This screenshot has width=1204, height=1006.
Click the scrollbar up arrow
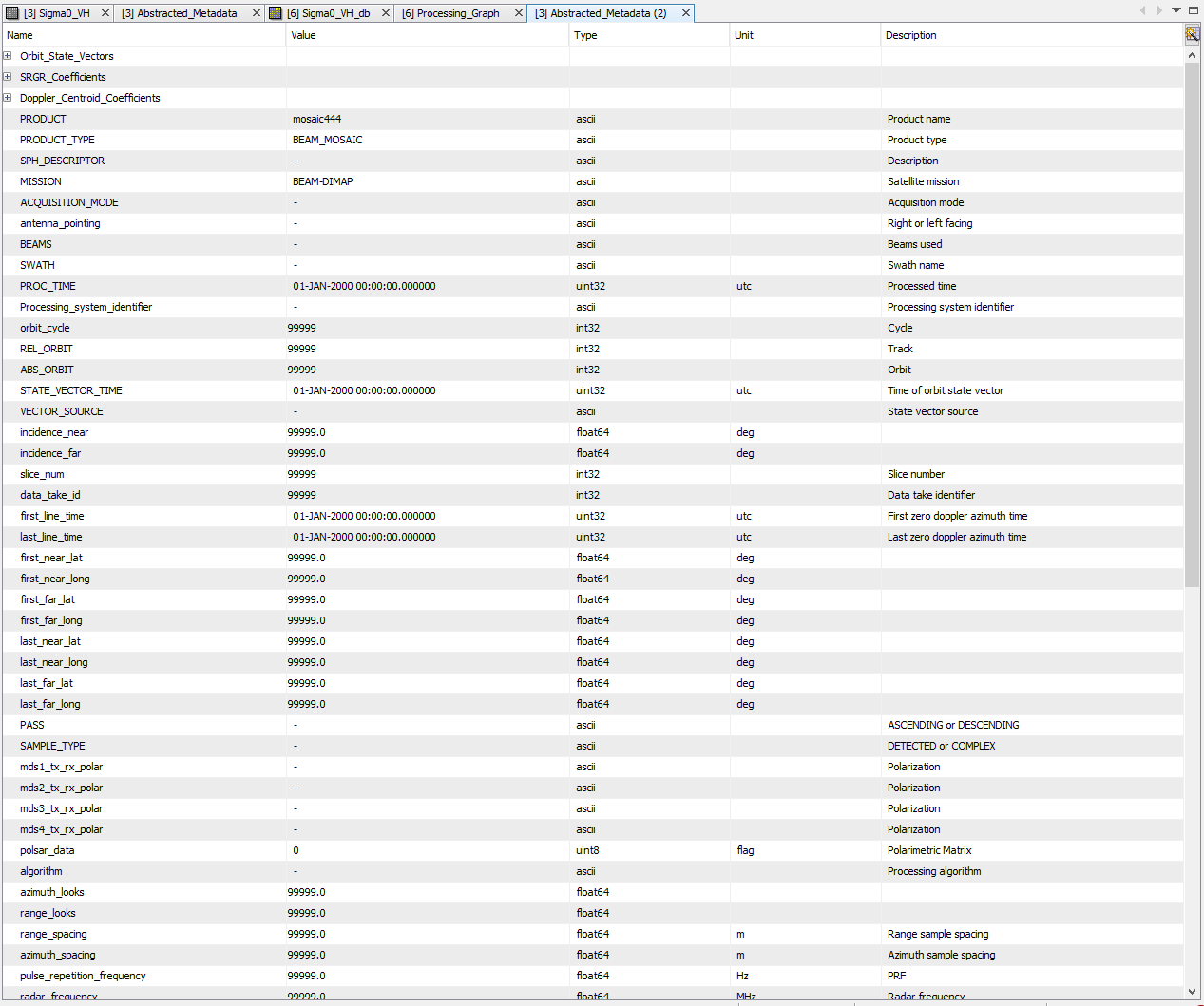[1192, 55]
